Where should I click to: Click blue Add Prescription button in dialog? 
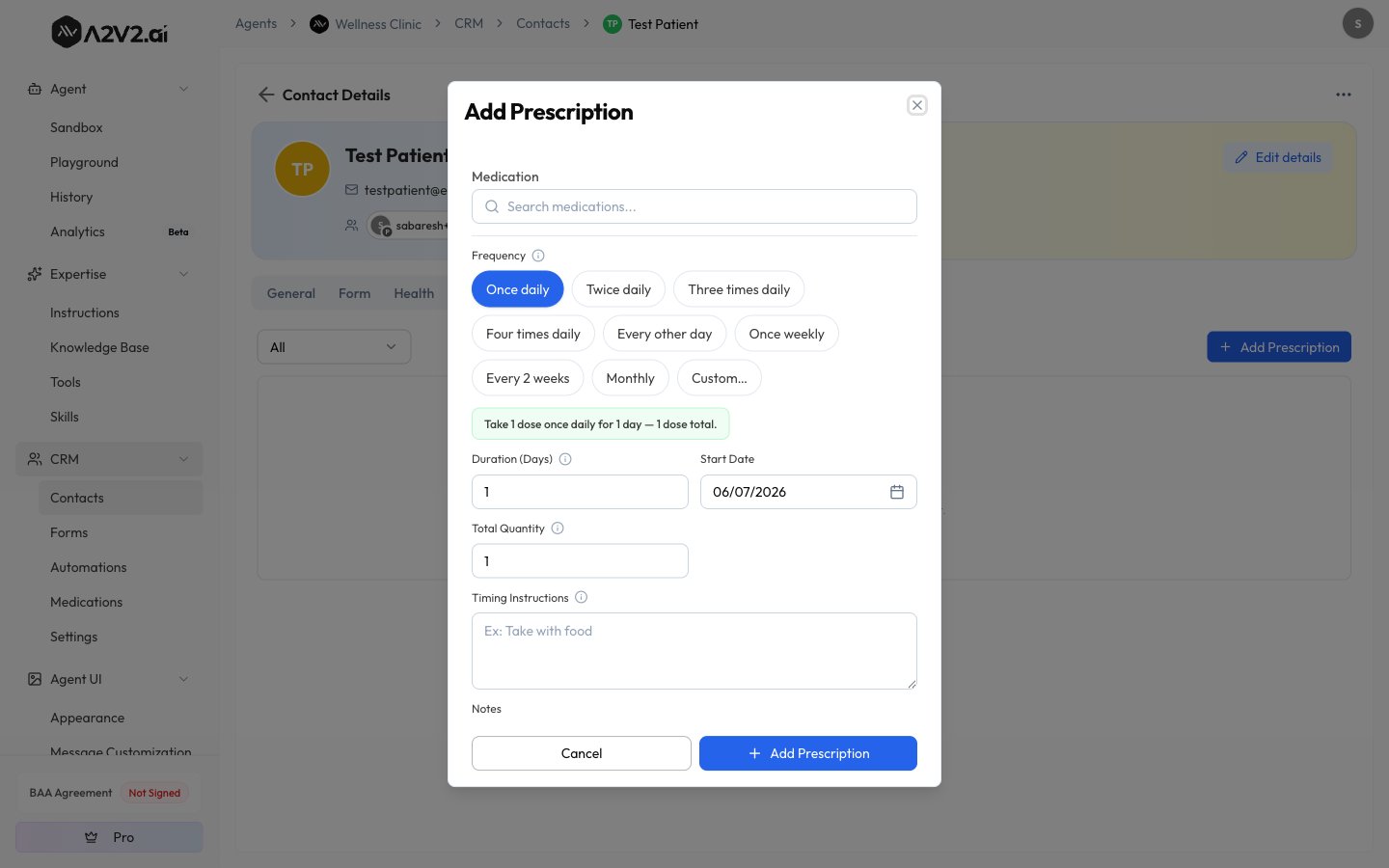(808, 753)
